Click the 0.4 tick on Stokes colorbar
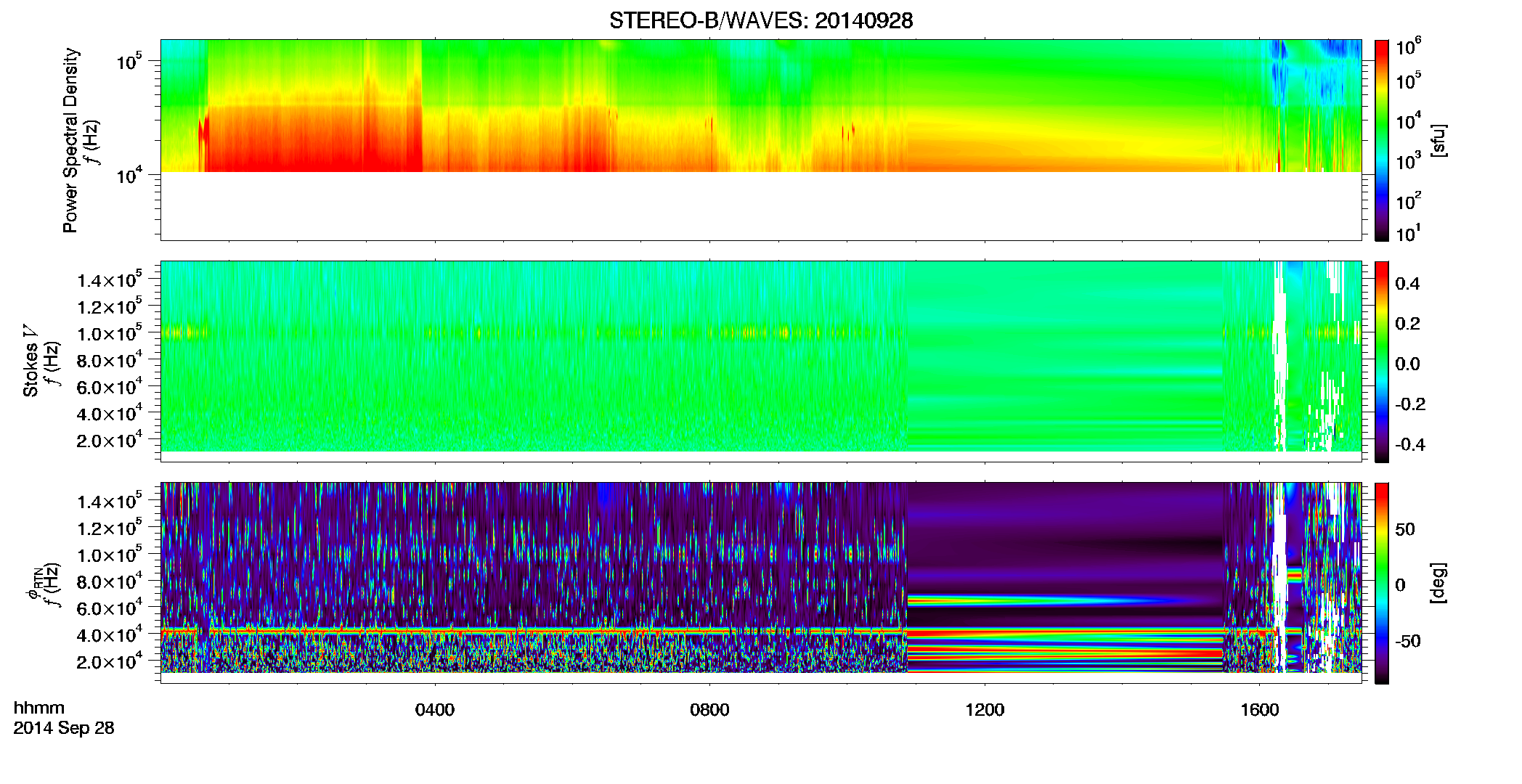The image size is (1522, 784). point(1407,284)
